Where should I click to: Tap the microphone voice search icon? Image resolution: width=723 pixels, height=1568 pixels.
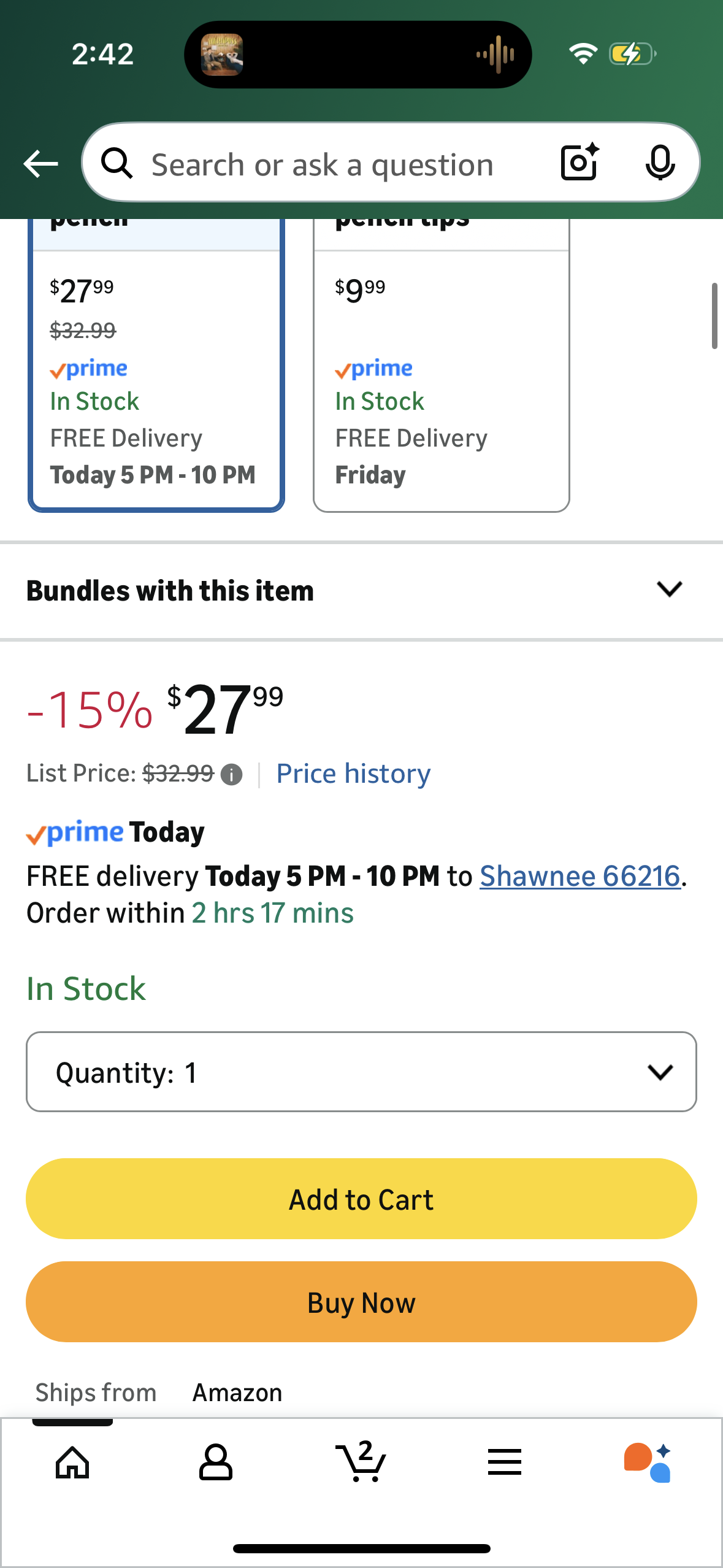pyautogui.click(x=660, y=163)
